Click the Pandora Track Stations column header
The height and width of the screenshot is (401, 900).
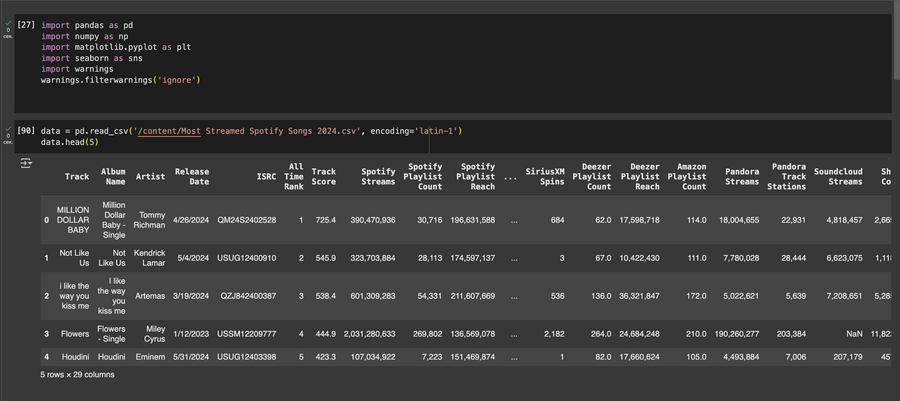tap(786, 177)
